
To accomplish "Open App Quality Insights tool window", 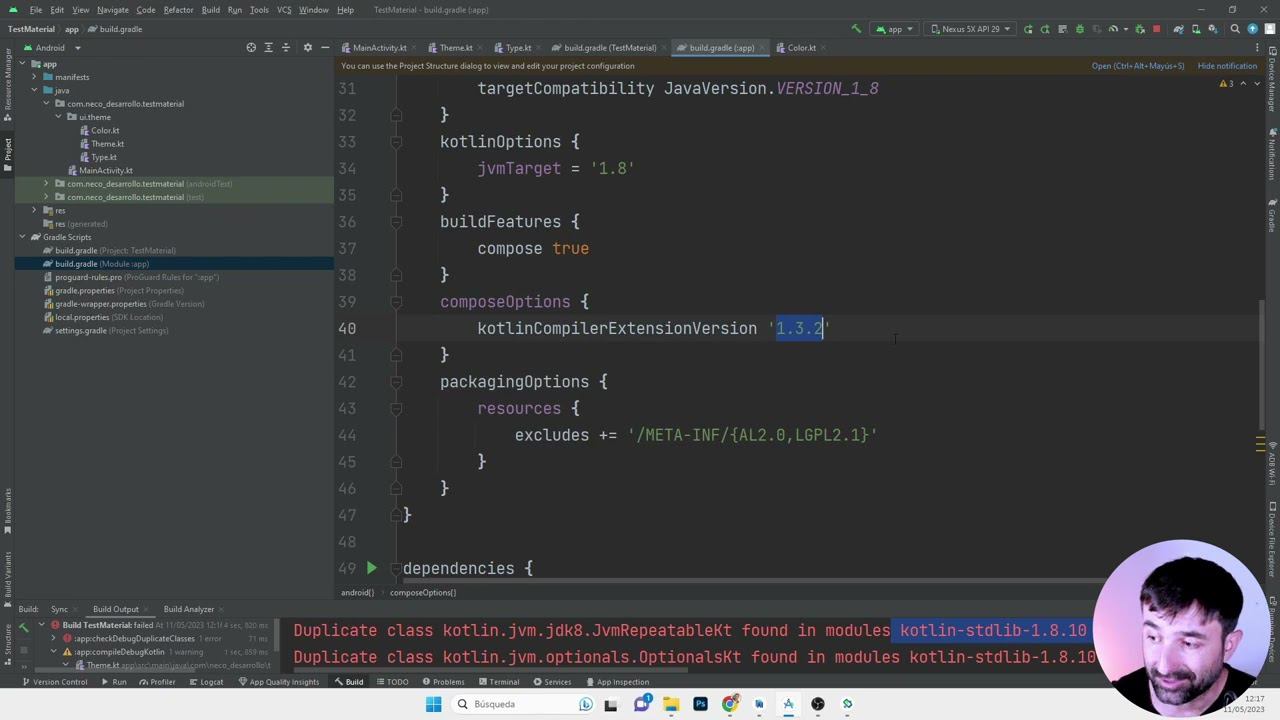I will 278,682.
